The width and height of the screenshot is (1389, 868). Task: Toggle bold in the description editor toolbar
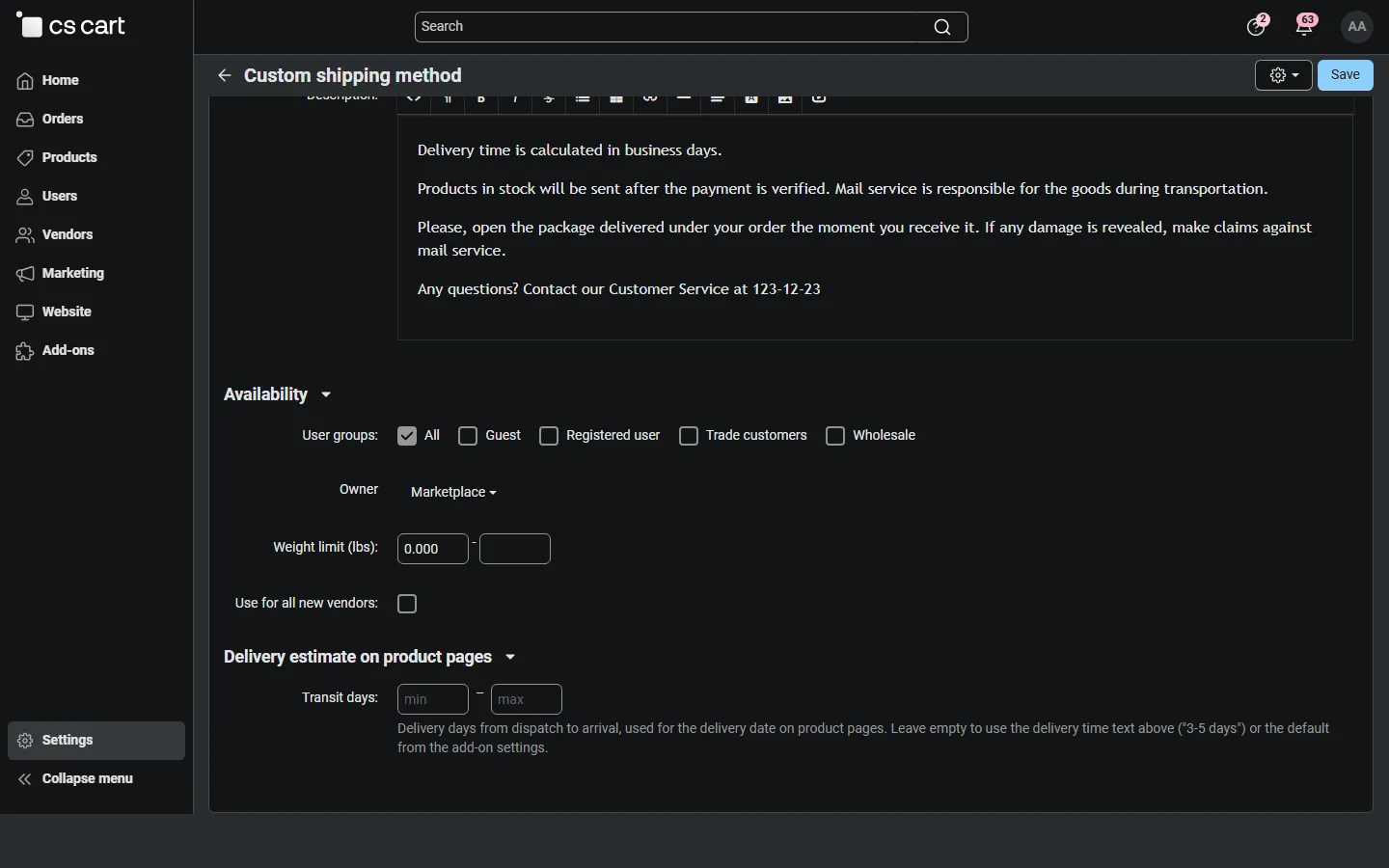click(481, 98)
